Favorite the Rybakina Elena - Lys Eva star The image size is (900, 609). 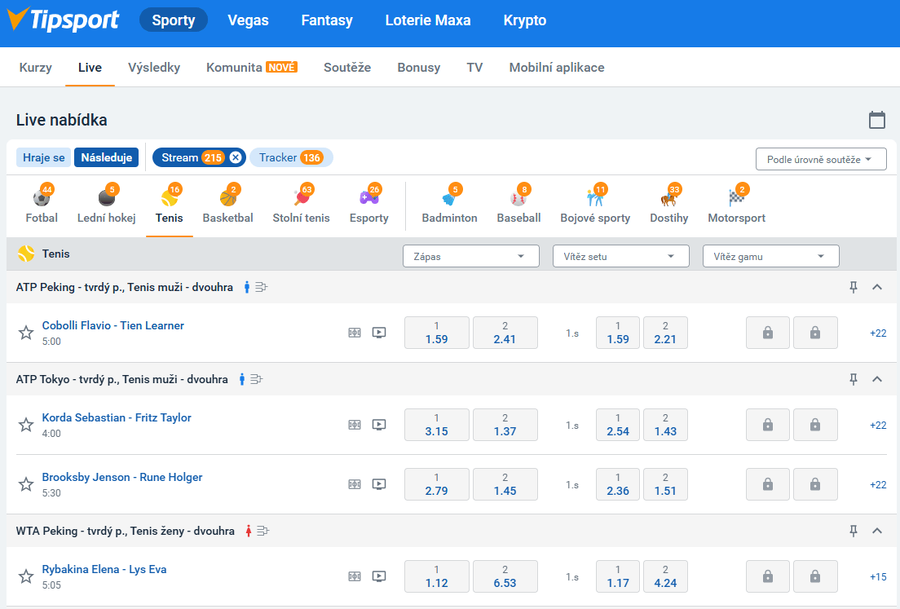(26, 576)
